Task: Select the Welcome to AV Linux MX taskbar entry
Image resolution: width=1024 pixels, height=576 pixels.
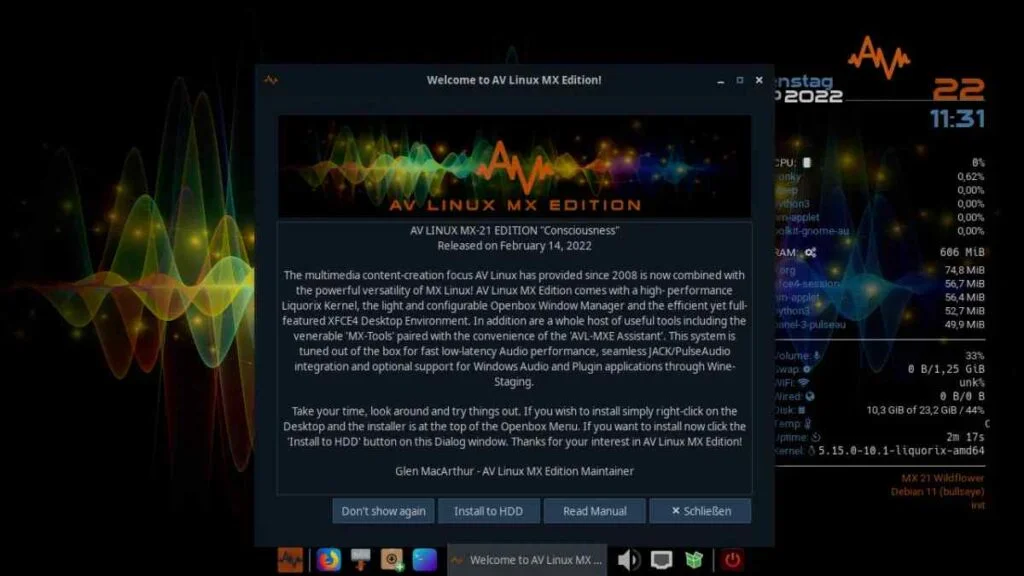Action: (x=526, y=560)
